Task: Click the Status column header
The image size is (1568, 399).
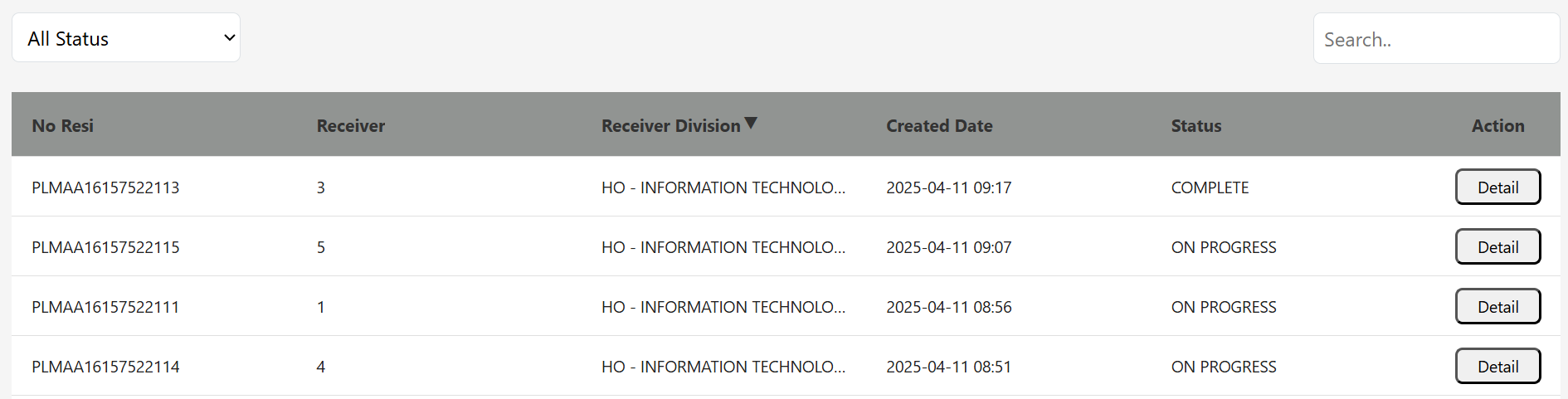Action: [1196, 126]
